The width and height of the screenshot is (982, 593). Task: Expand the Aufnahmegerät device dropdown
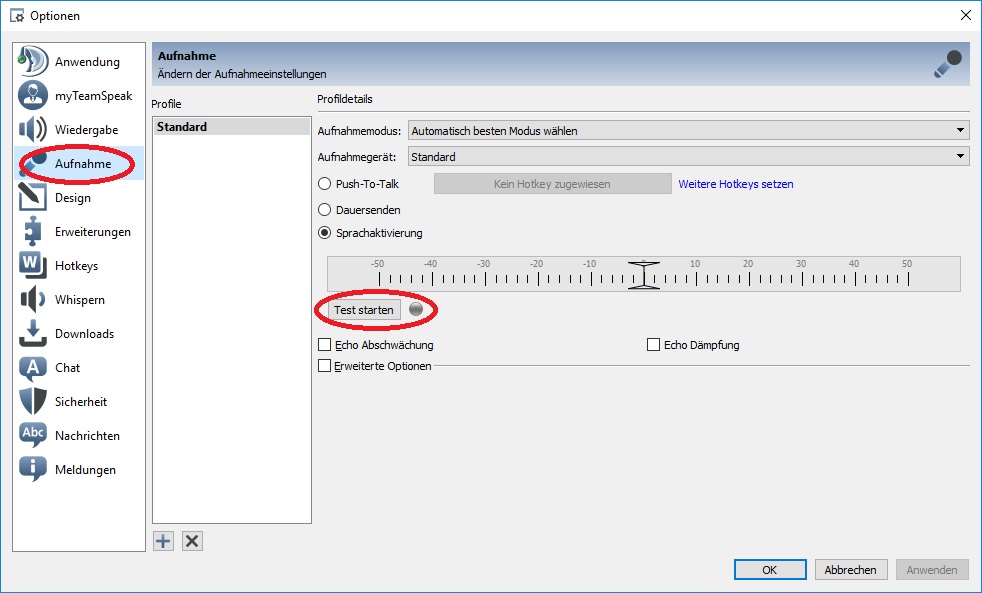point(689,157)
